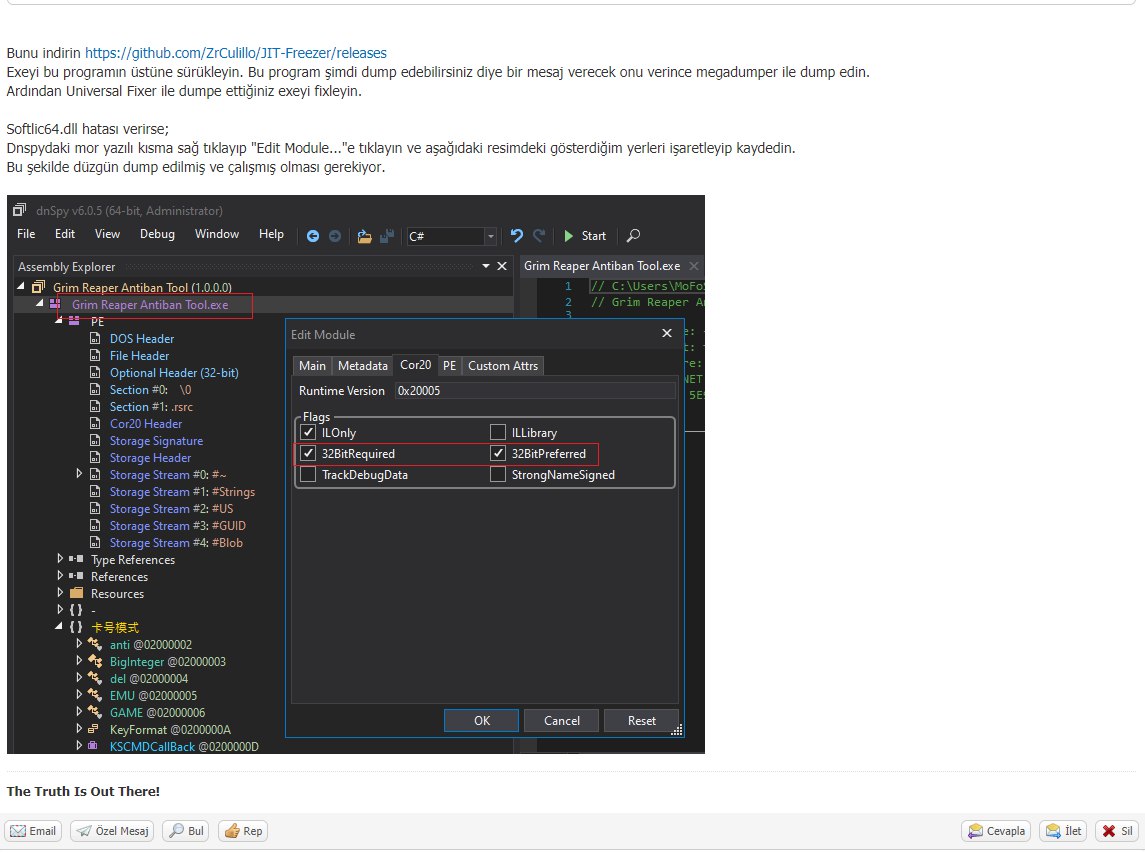1145x853 pixels.
Task: Expand the anti @02000002 class
Action: tap(79, 644)
